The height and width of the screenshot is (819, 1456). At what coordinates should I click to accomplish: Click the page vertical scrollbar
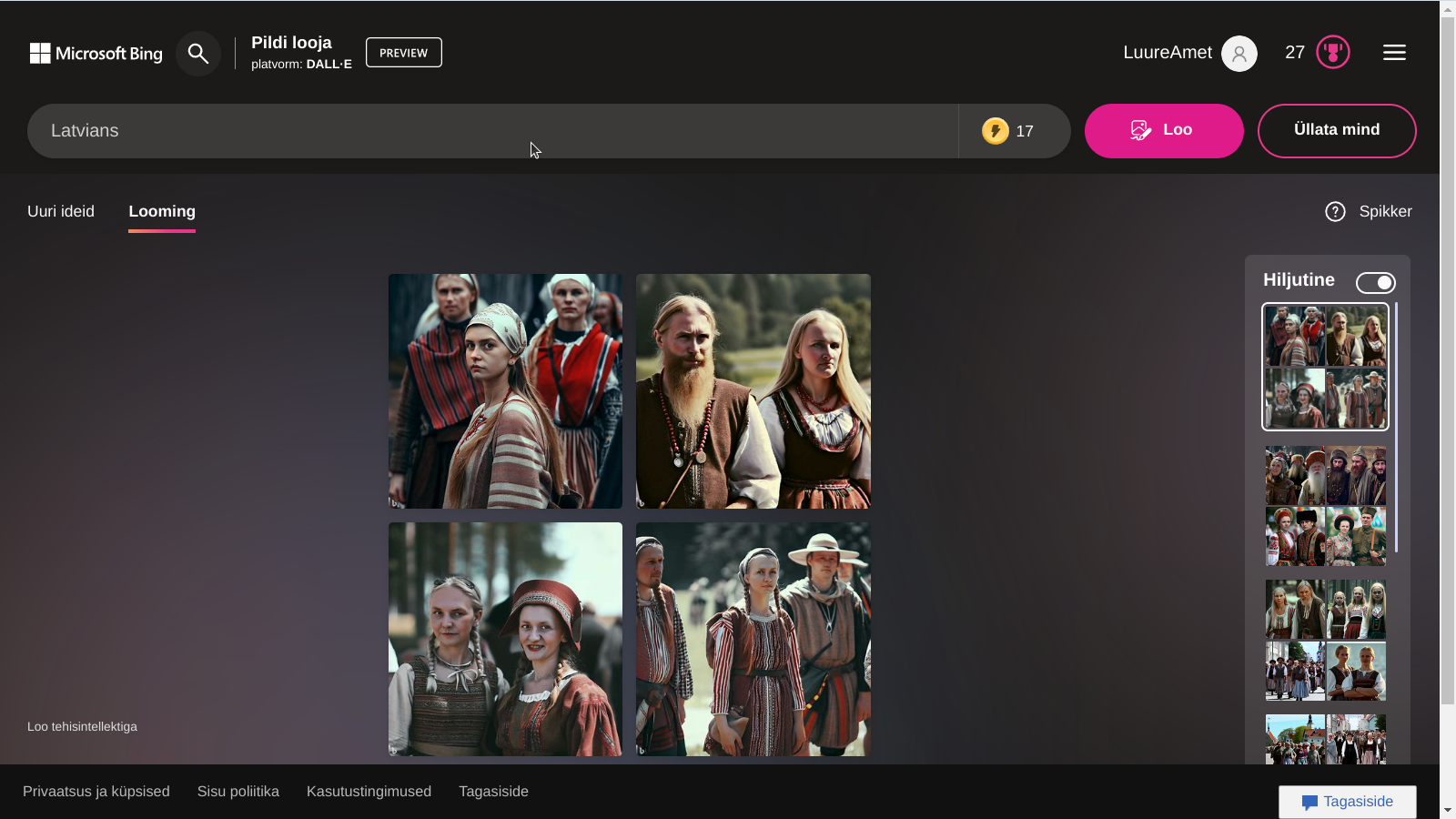pyautogui.click(x=1447, y=364)
